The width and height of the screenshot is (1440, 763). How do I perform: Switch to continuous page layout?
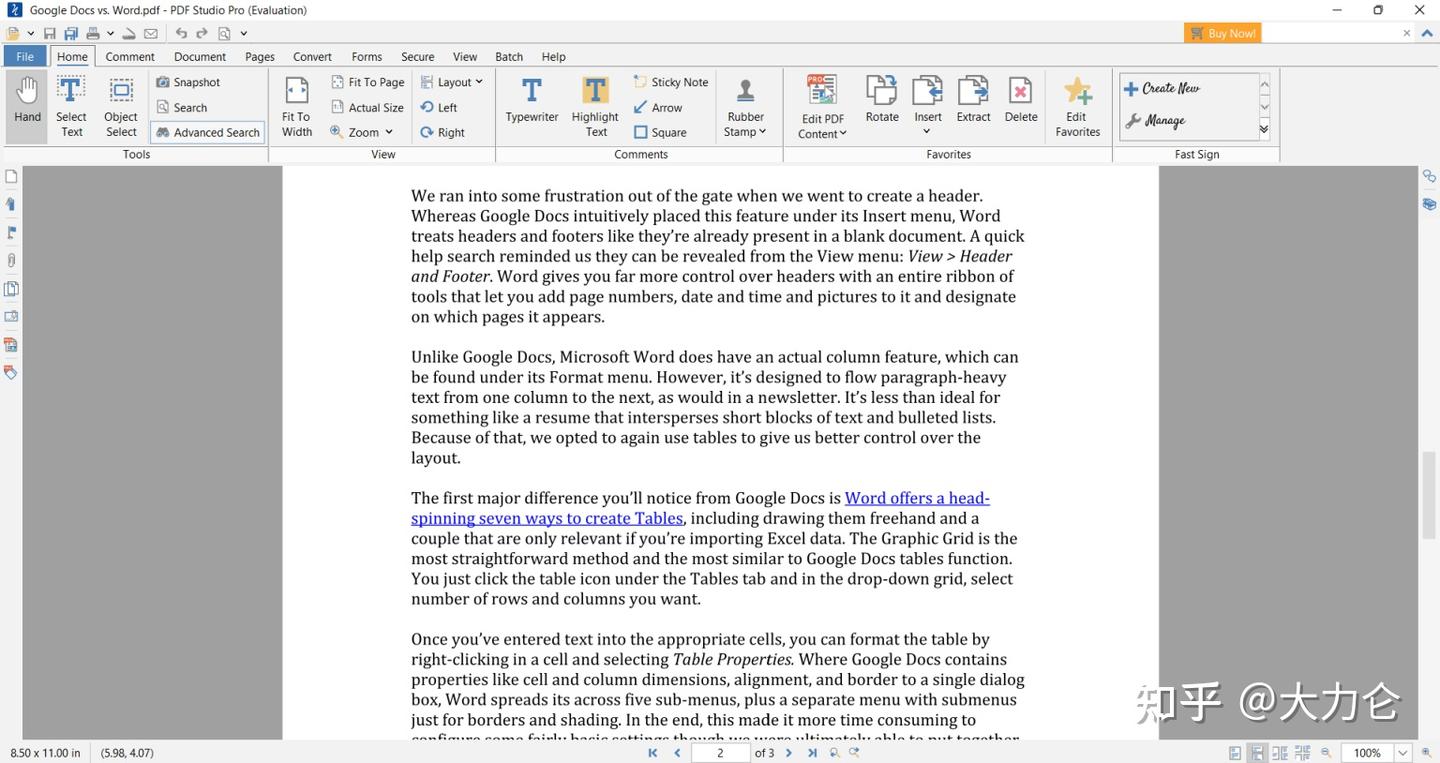pyautogui.click(x=1257, y=753)
